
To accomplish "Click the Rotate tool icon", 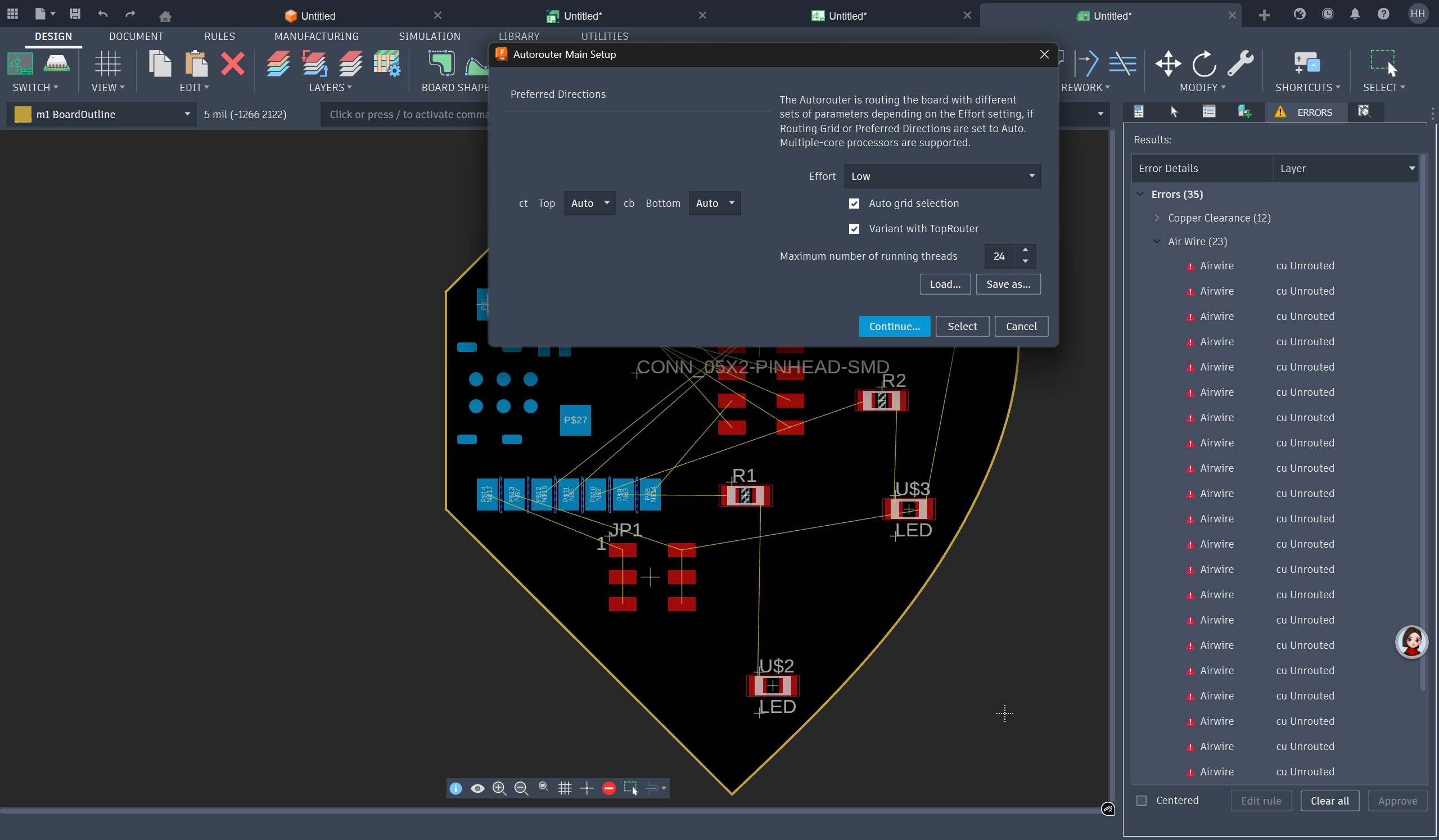I will click(x=1204, y=64).
